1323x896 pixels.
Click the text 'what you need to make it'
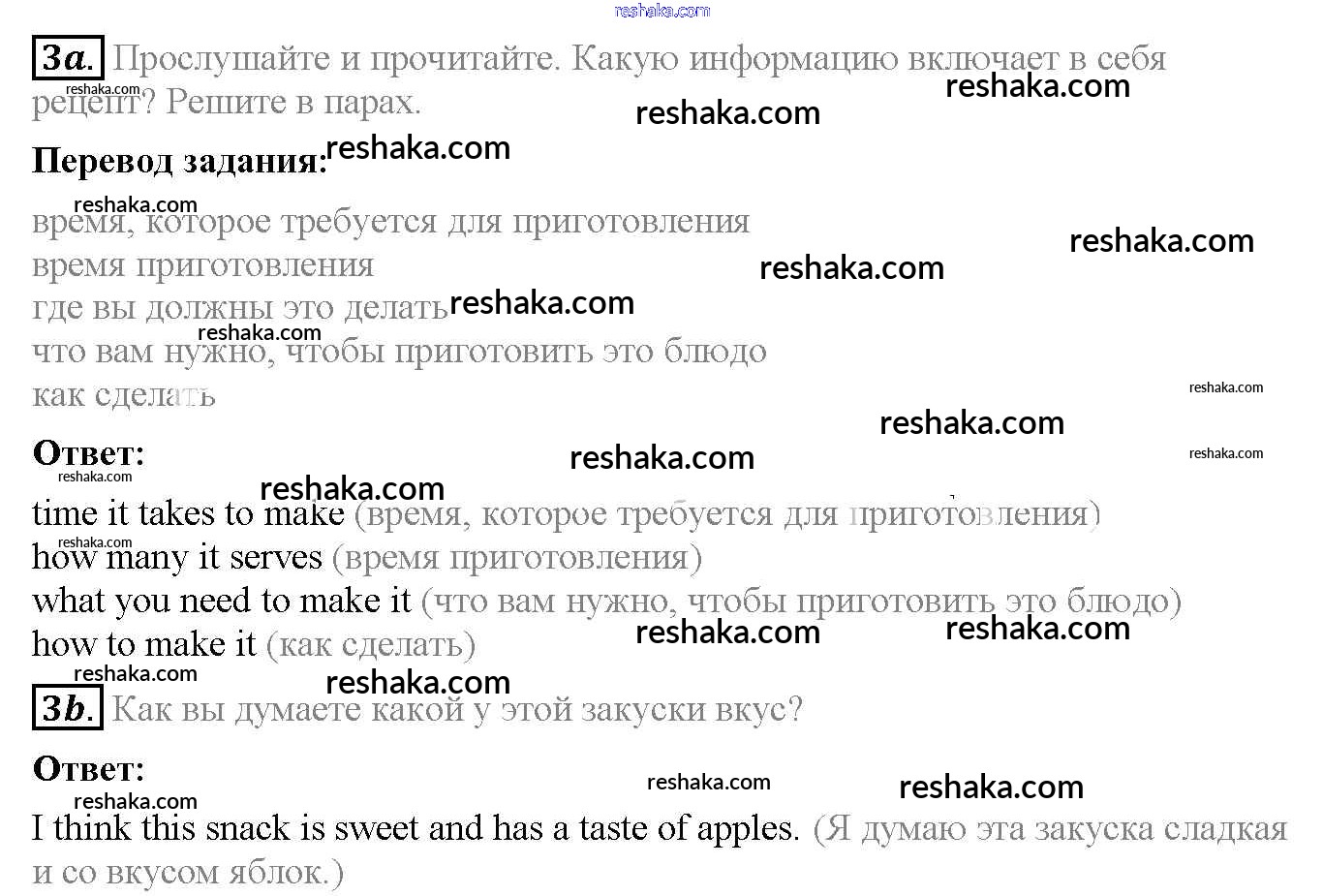pos(222,601)
